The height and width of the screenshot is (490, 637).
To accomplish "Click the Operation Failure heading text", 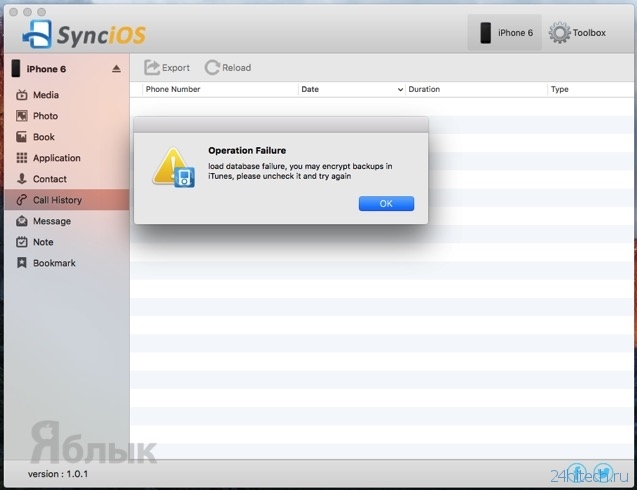I will coord(247,150).
